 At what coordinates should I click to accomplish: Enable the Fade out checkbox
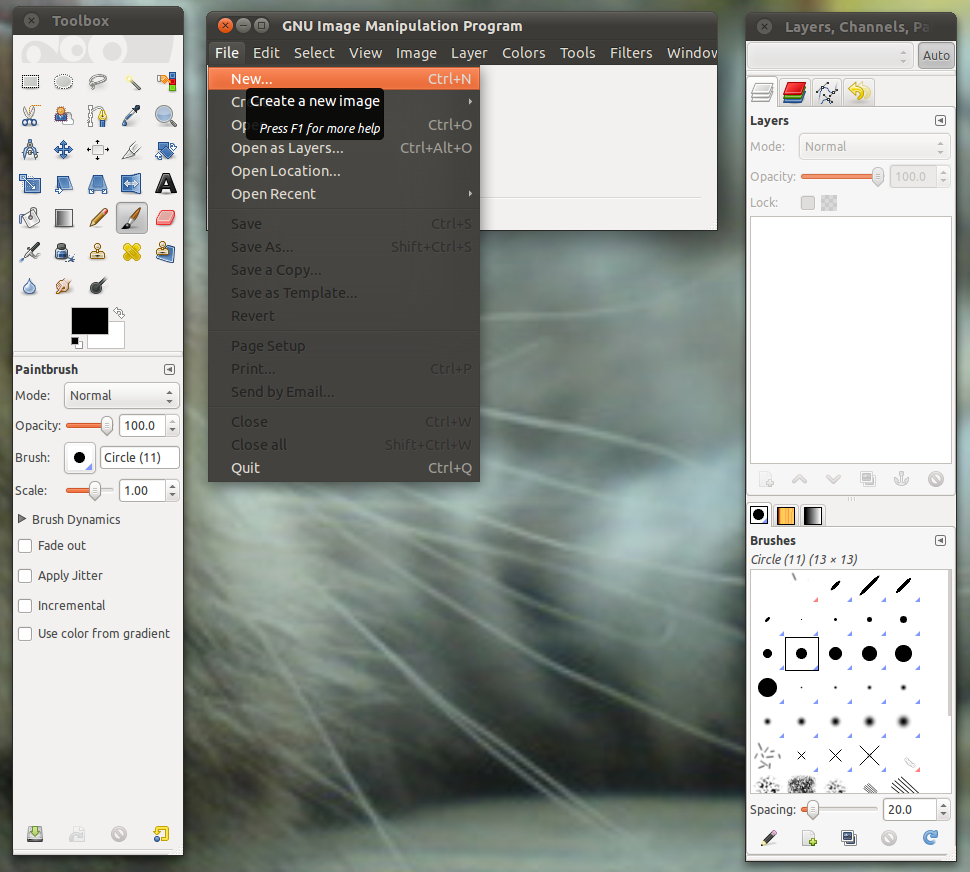pos(26,546)
